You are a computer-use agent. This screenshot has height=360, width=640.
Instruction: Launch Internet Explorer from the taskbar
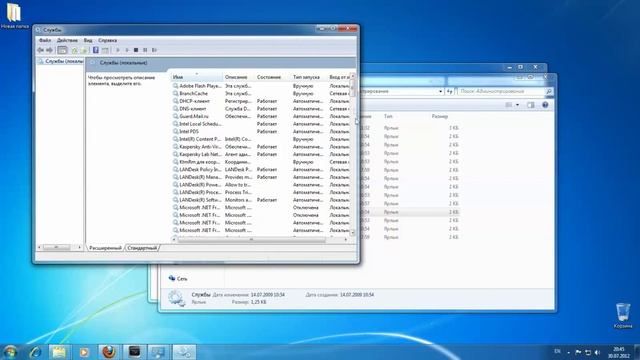[x=35, y=352]
